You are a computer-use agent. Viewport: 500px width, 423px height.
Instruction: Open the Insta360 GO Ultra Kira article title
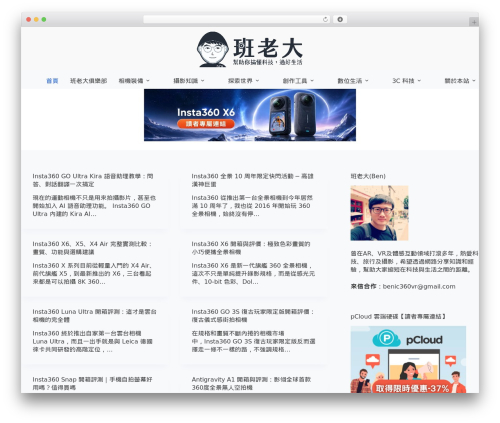point(93,180)
